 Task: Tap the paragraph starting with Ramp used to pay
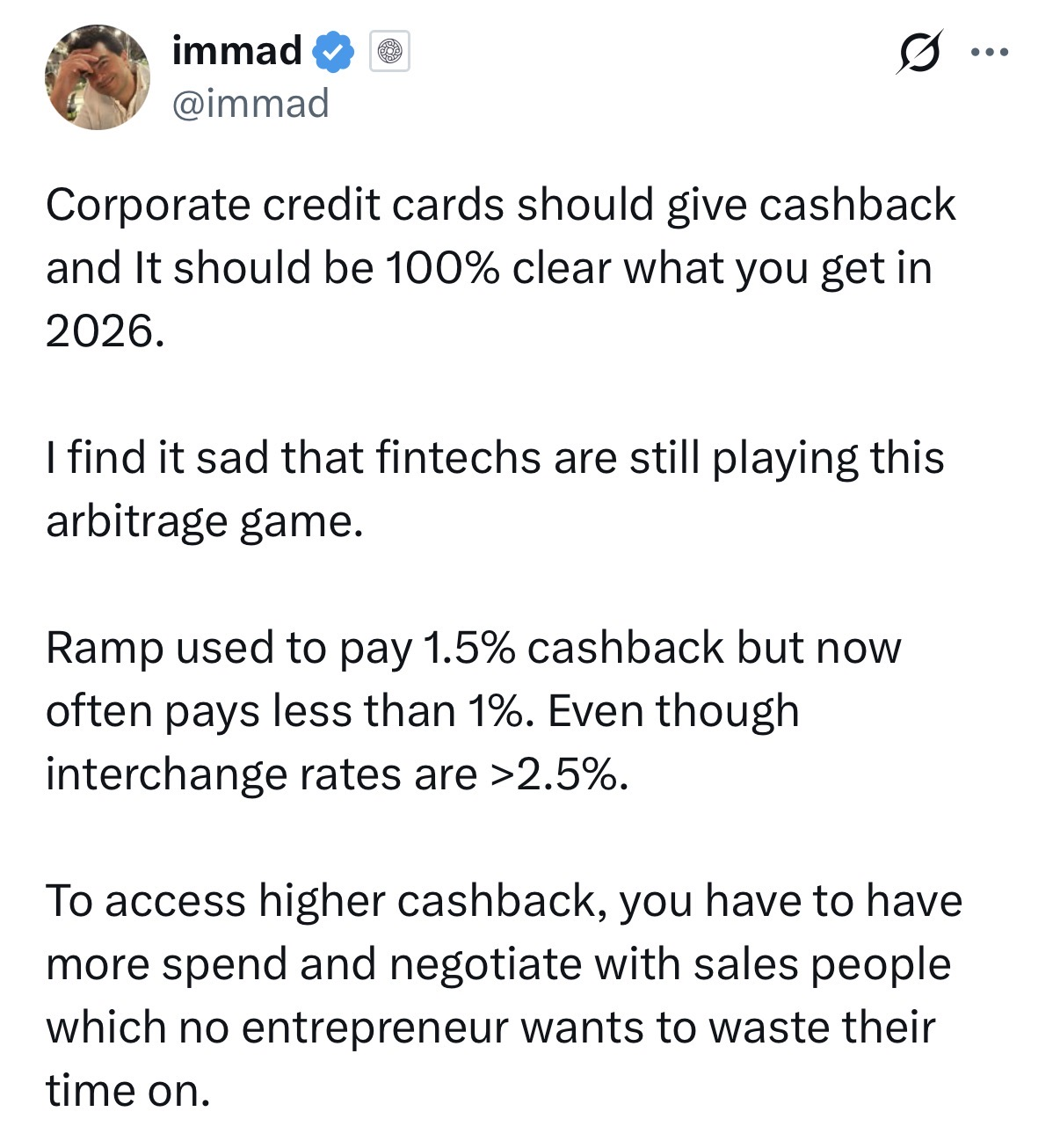click(474, 710)
